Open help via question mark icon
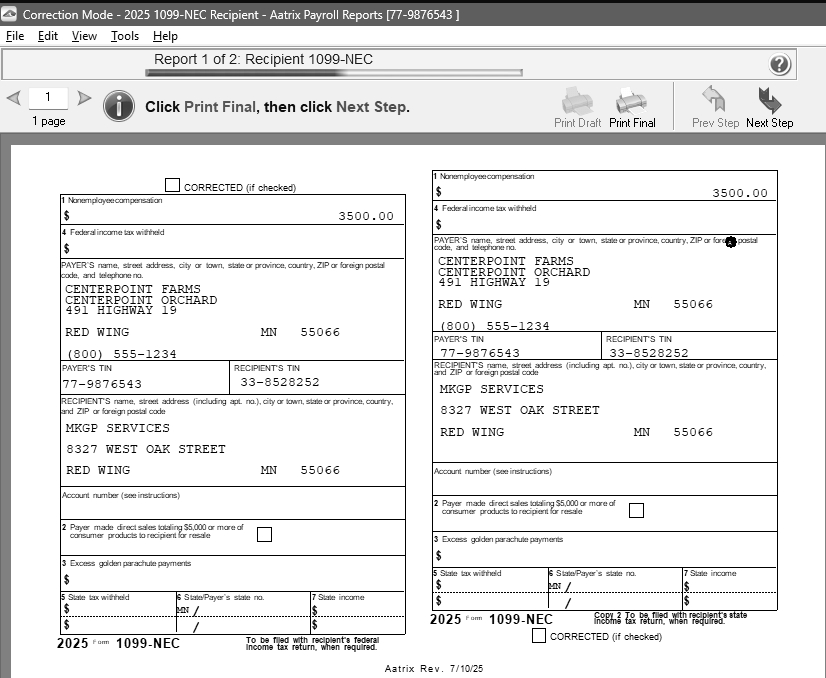 click(780, 65)
